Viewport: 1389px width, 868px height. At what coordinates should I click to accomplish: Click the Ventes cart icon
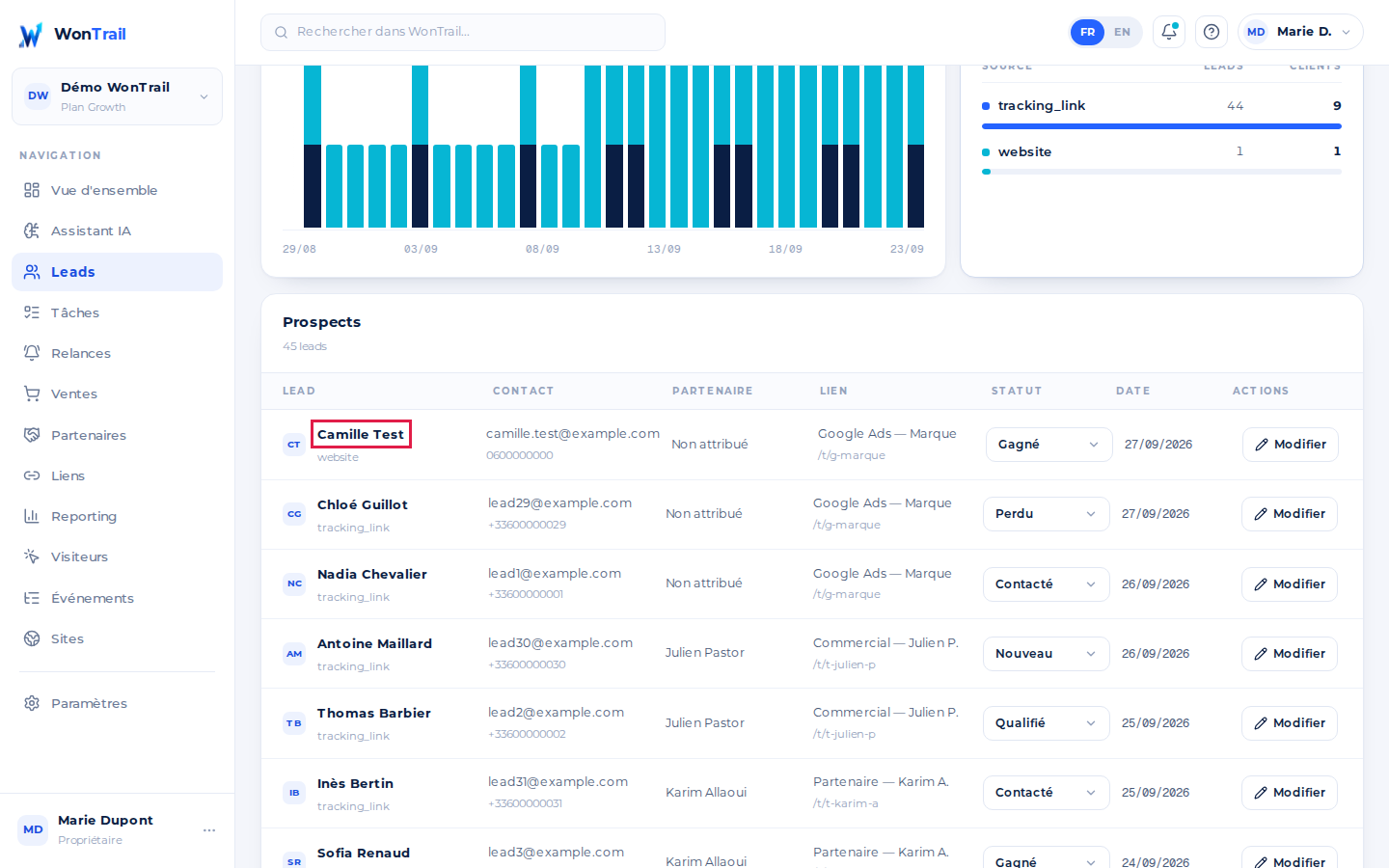pos(32,393)
